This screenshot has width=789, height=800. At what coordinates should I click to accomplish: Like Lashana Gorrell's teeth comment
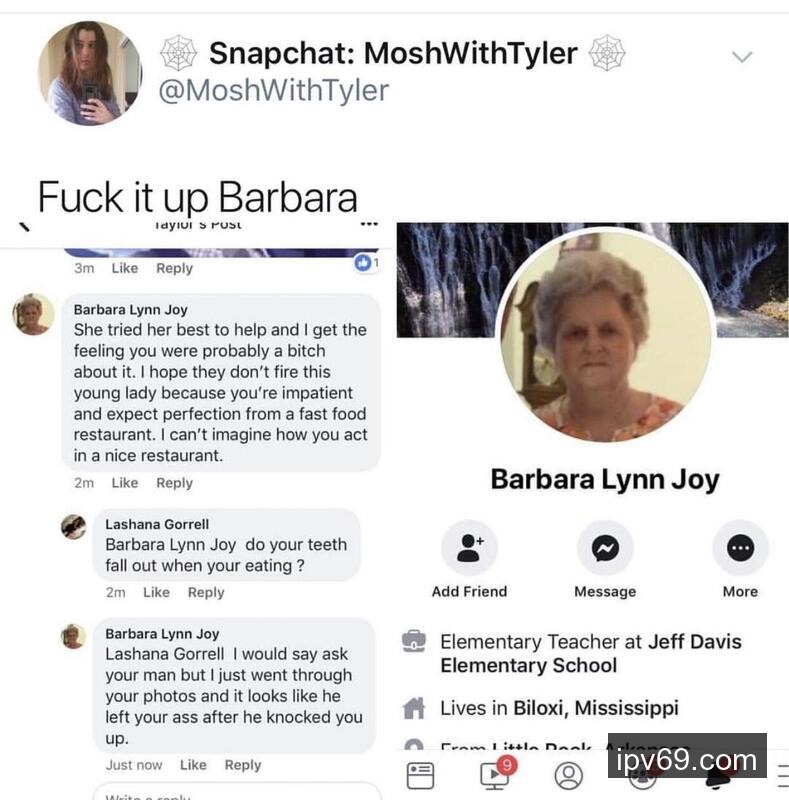156,592
